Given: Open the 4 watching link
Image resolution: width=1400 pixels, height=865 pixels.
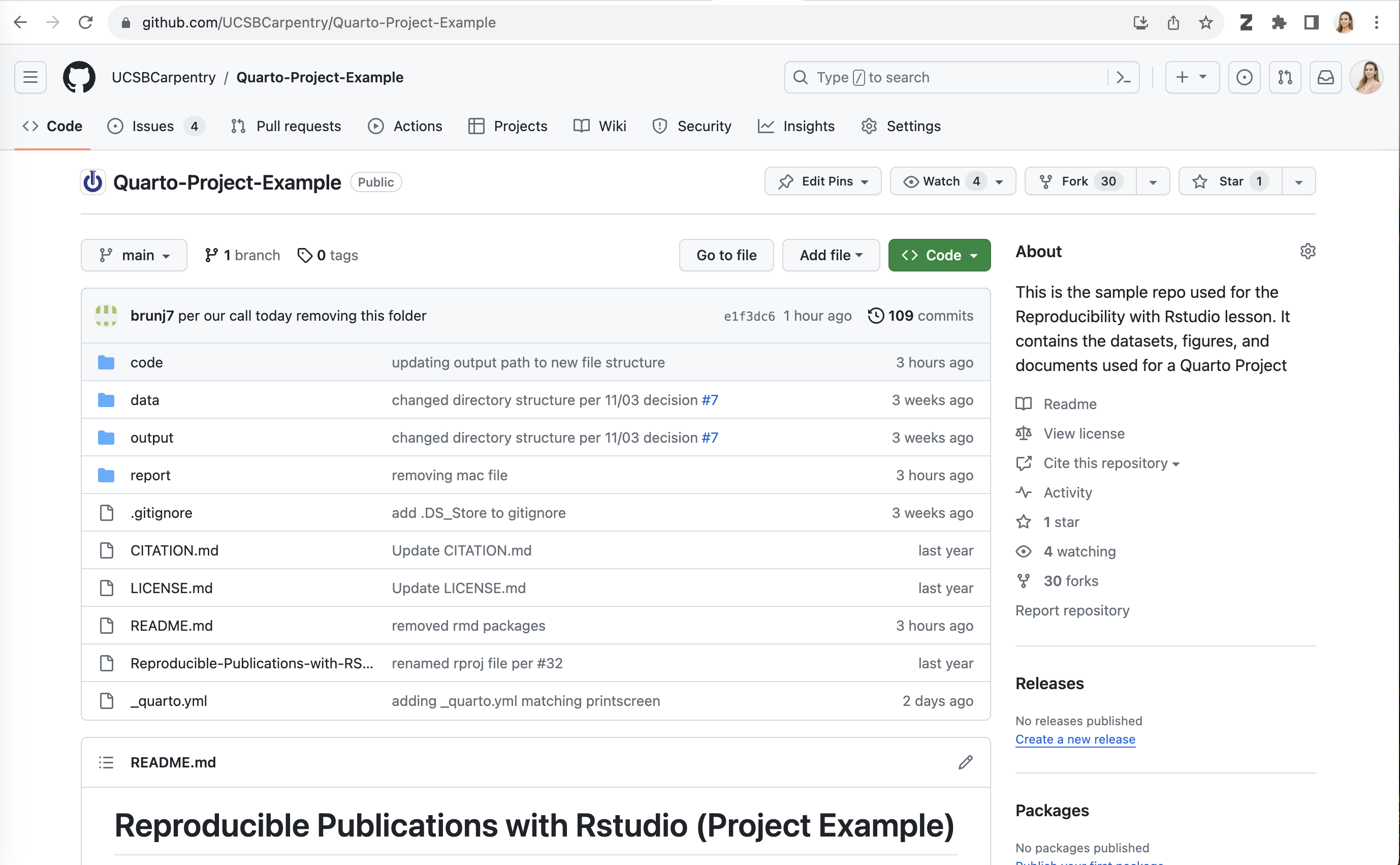Looking at the screenshot, I should (x=1079, y=551).
